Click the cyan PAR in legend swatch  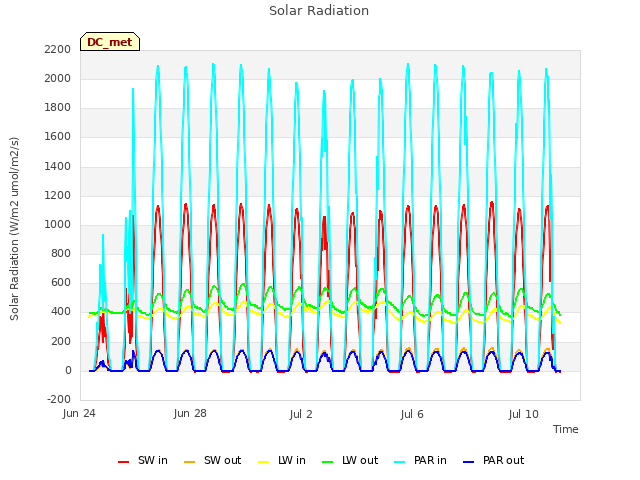click(400, 462)
